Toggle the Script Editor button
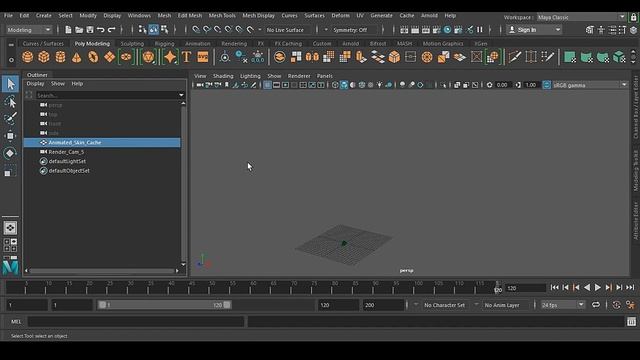 (631, 322)
